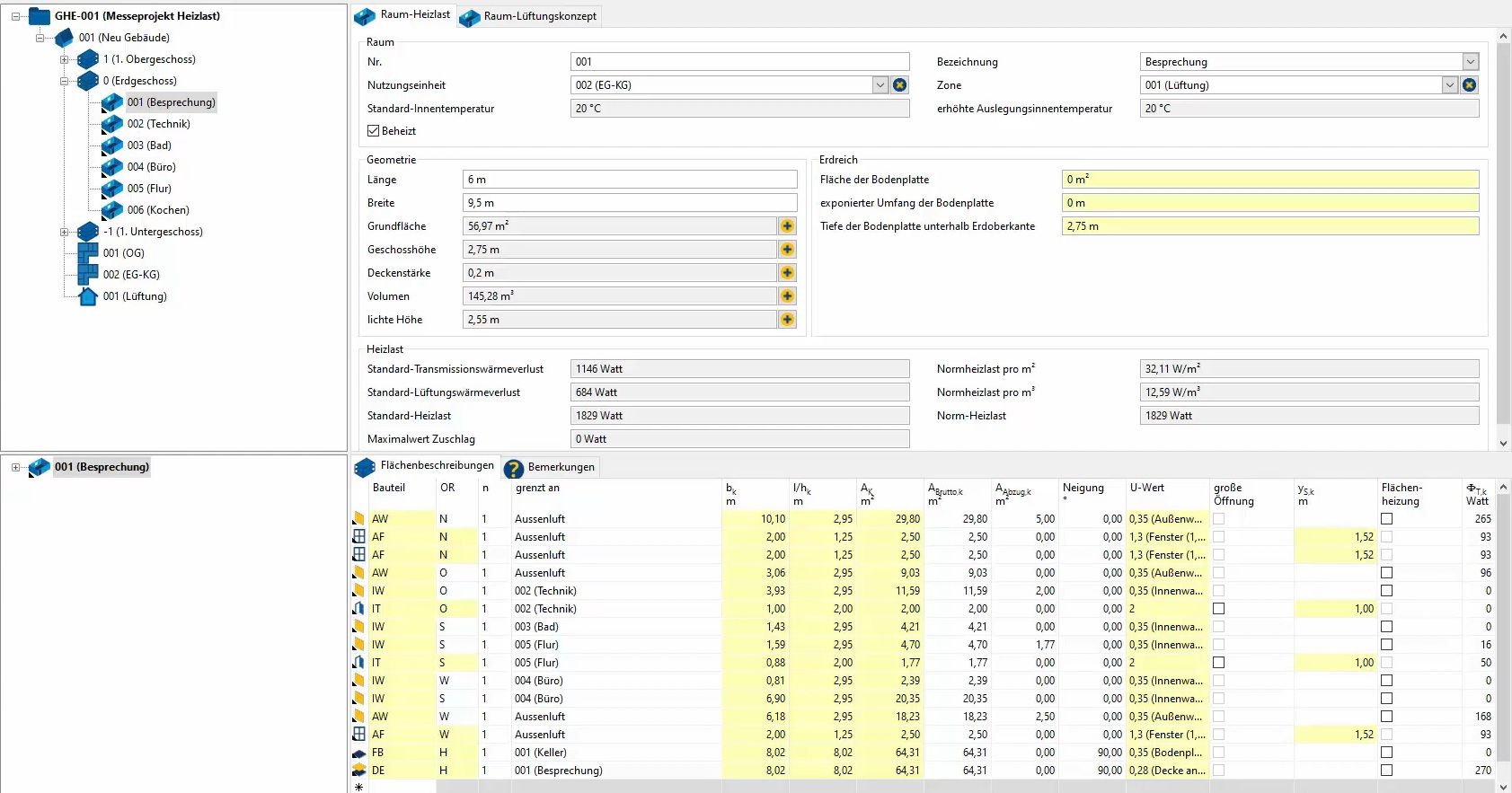Collapse the 001 (Neu Gebäude) node
The width and height of the screenshot is (1512, 793).
pos(40,38)
